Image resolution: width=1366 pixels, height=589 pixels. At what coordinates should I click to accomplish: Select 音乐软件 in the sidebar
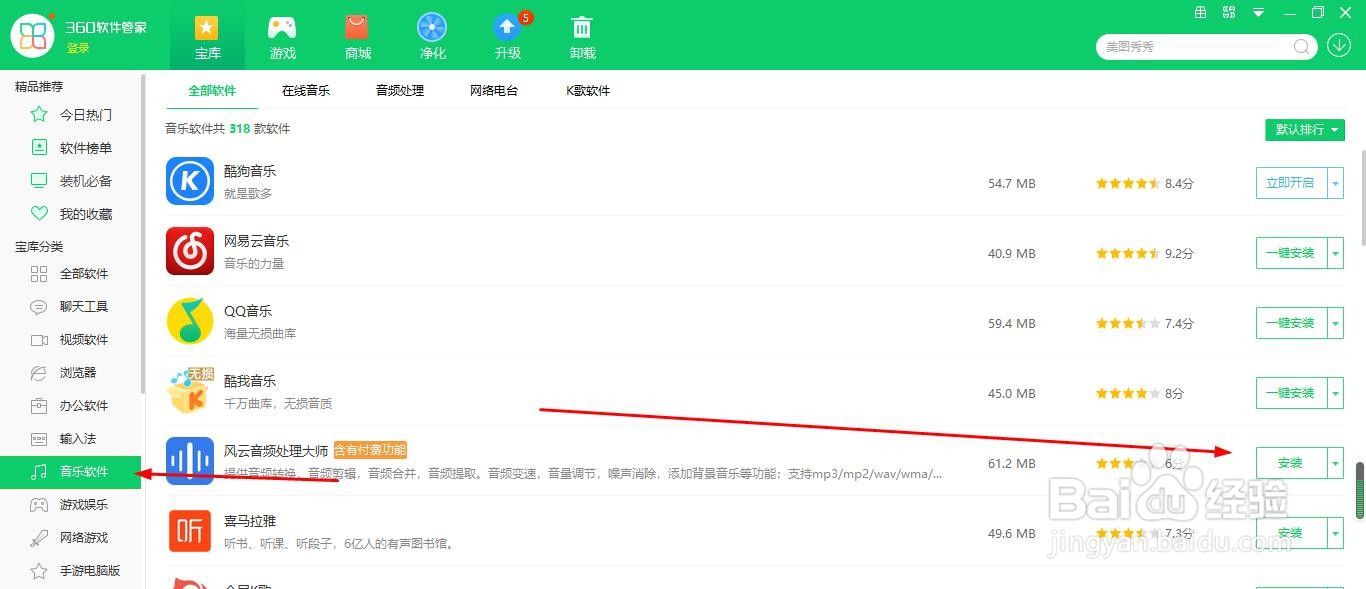72,471
